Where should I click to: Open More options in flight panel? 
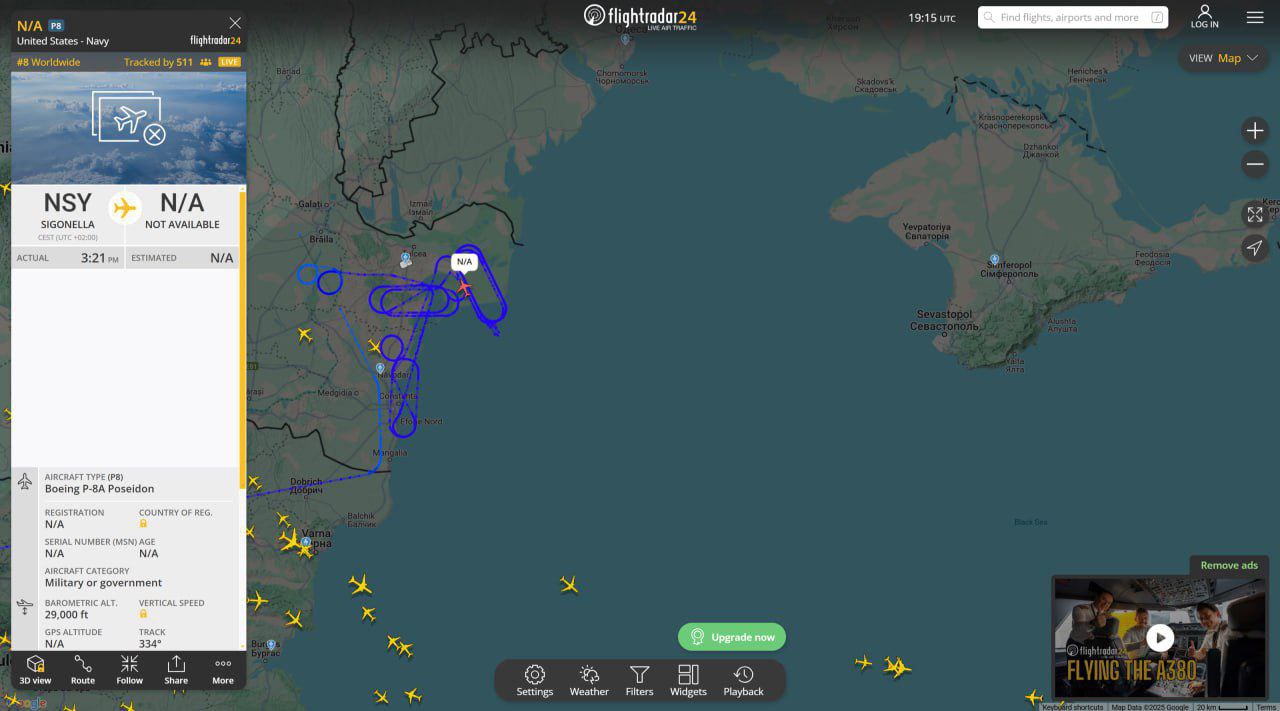[223, 669]
